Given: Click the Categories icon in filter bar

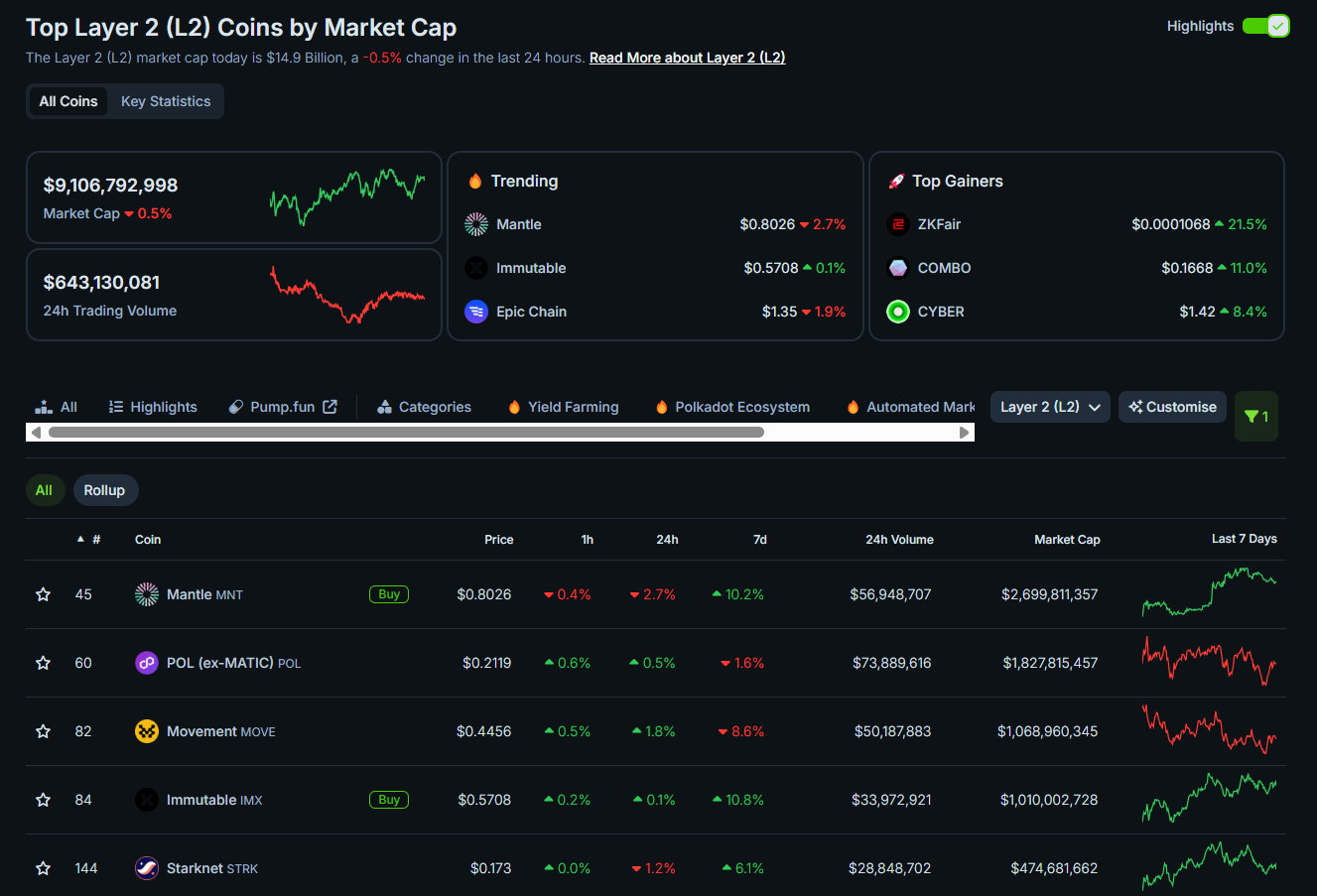Looking at the screenshot, I should coord(385,407).
